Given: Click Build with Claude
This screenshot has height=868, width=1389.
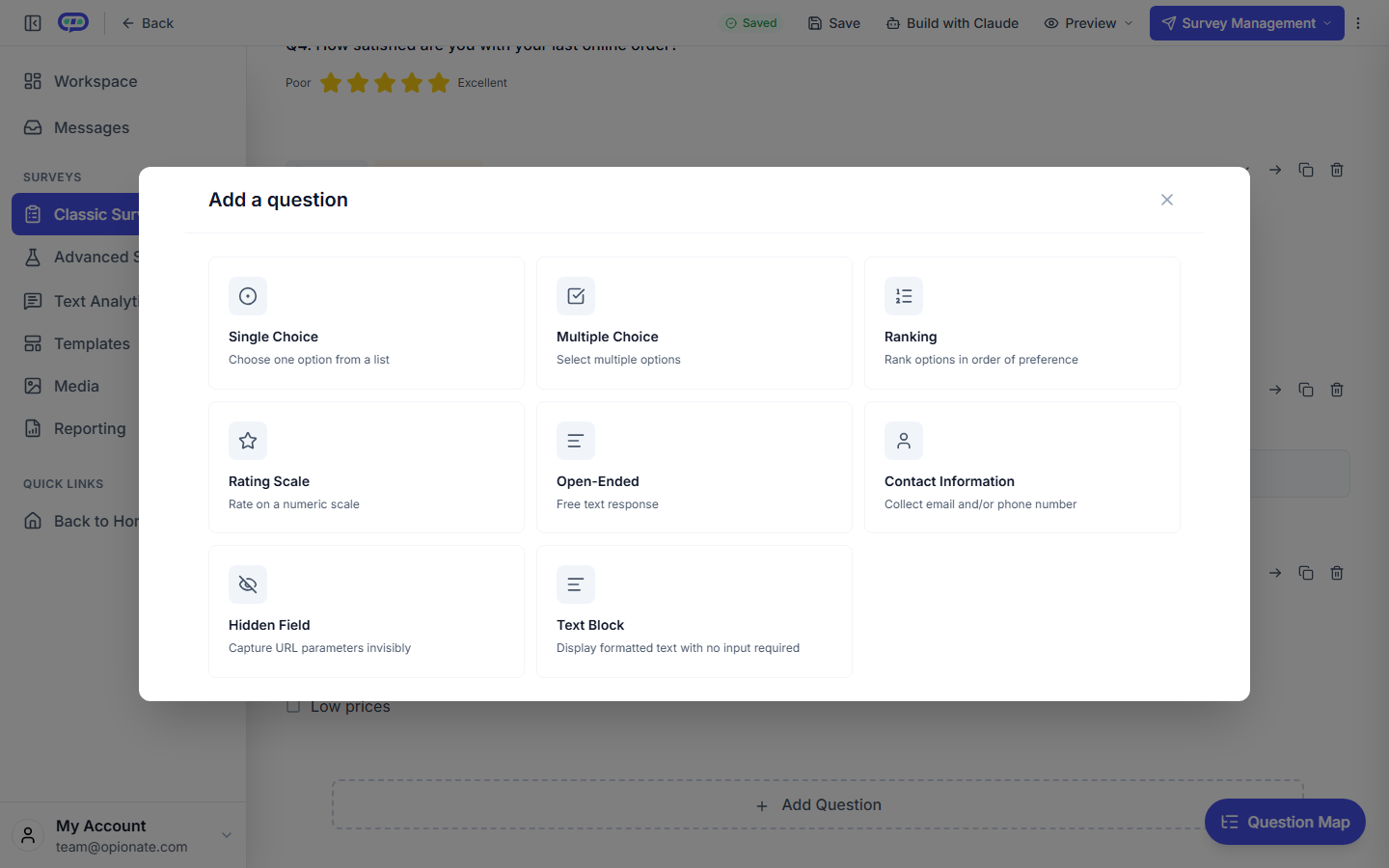Looking at the screenshot, I should [x=953, y=23].
